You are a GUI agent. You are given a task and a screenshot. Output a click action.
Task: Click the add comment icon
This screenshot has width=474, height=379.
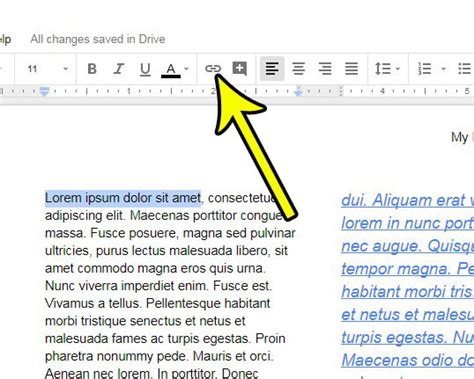click(240, 69)
